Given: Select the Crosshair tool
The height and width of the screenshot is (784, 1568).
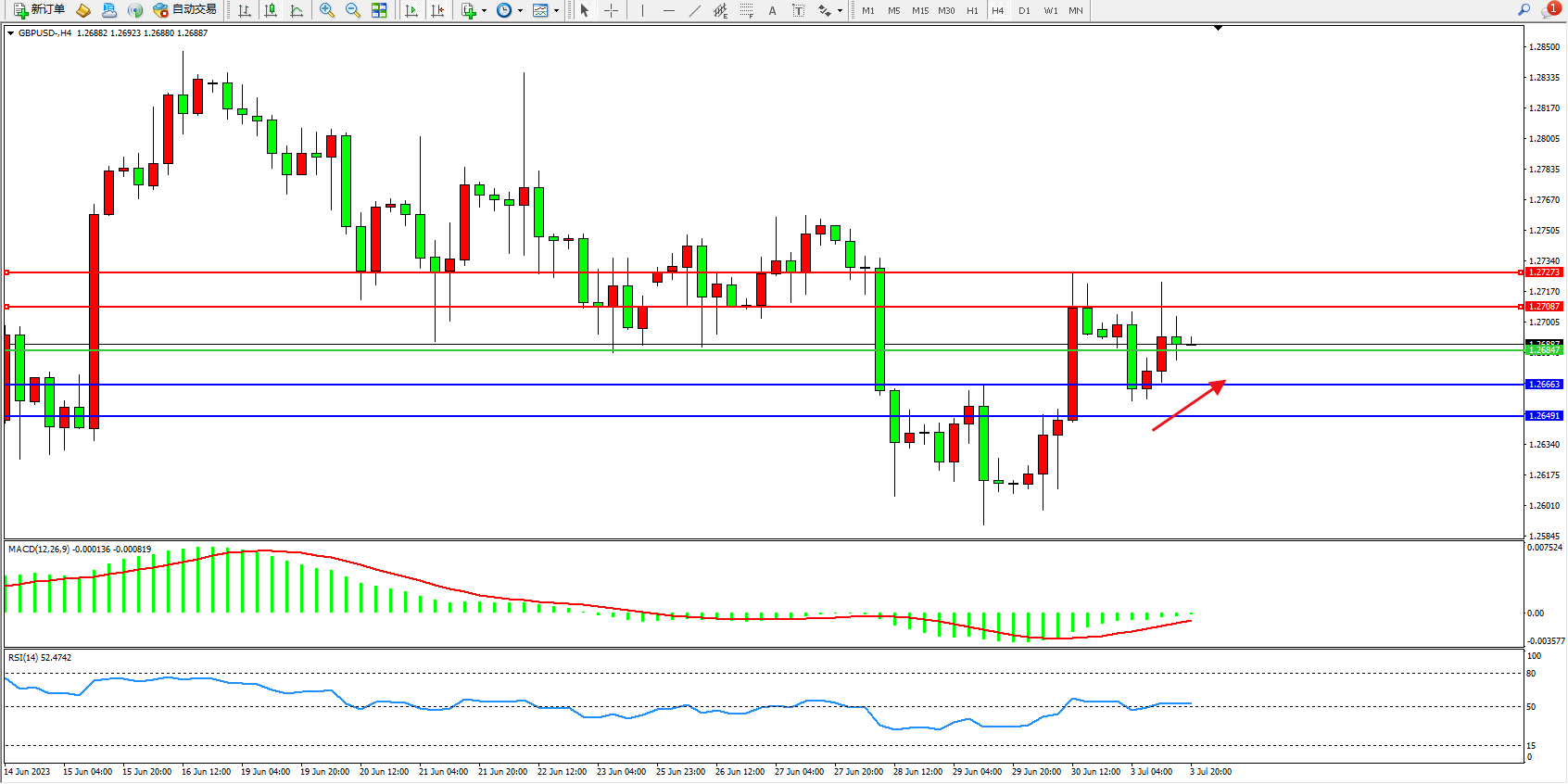Looking at the screenshot, I should tap(612, 10).
